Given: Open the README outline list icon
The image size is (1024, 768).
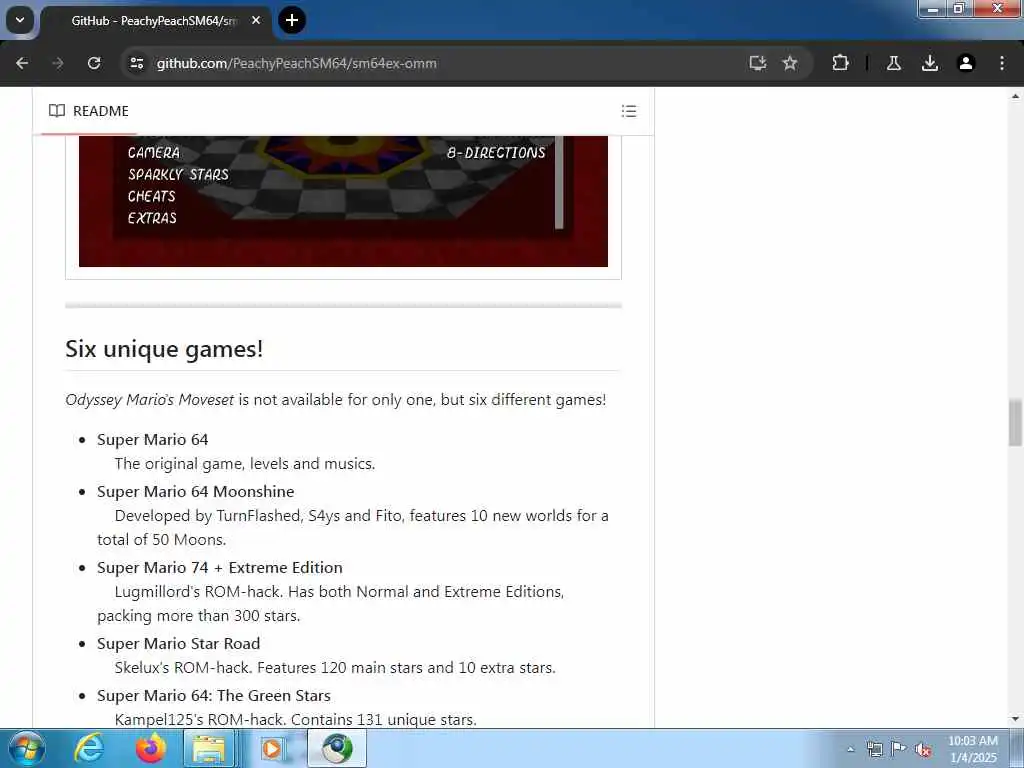Looking at the screenshot, I should pos(629,111).
